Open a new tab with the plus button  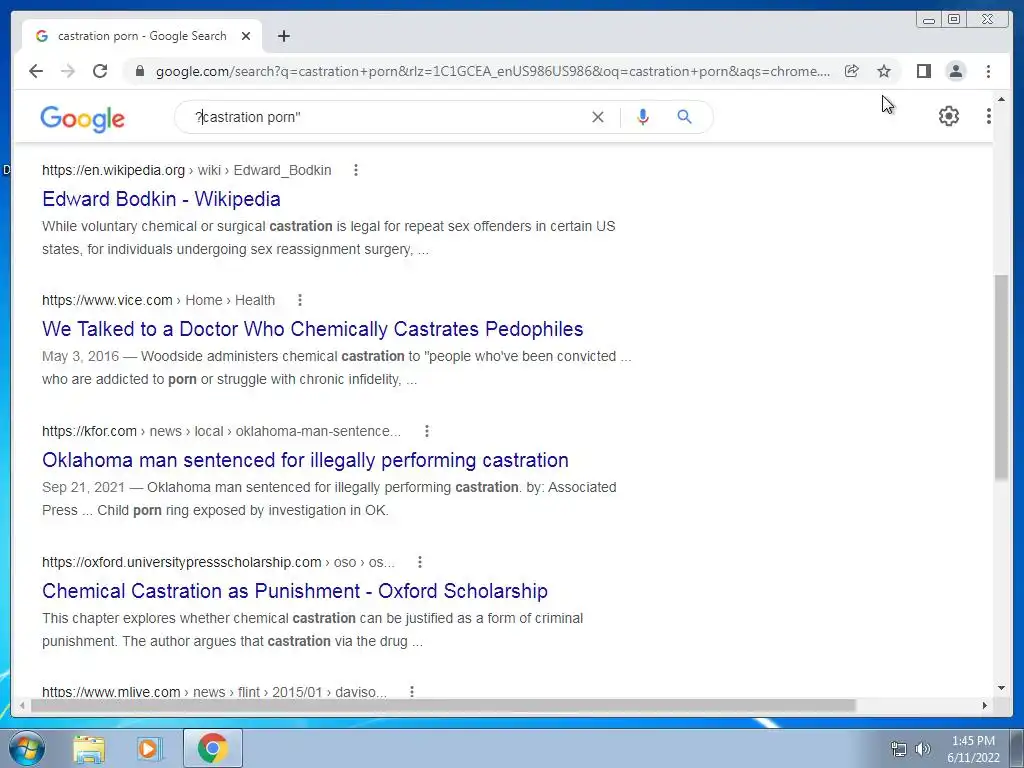[x=283, y=36]
